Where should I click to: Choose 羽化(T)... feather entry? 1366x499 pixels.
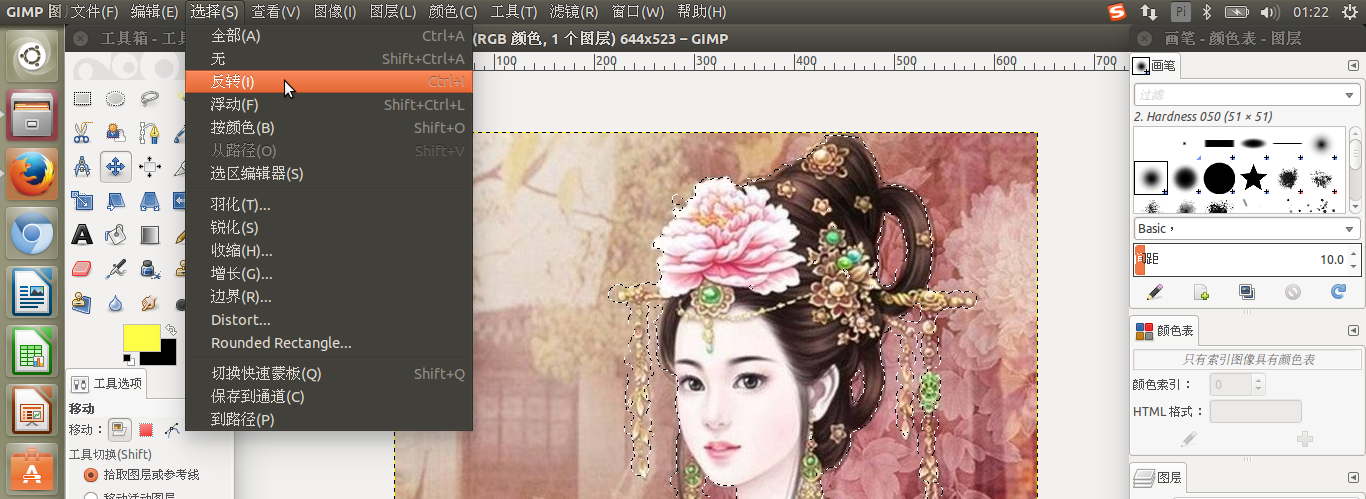point(329,204)
